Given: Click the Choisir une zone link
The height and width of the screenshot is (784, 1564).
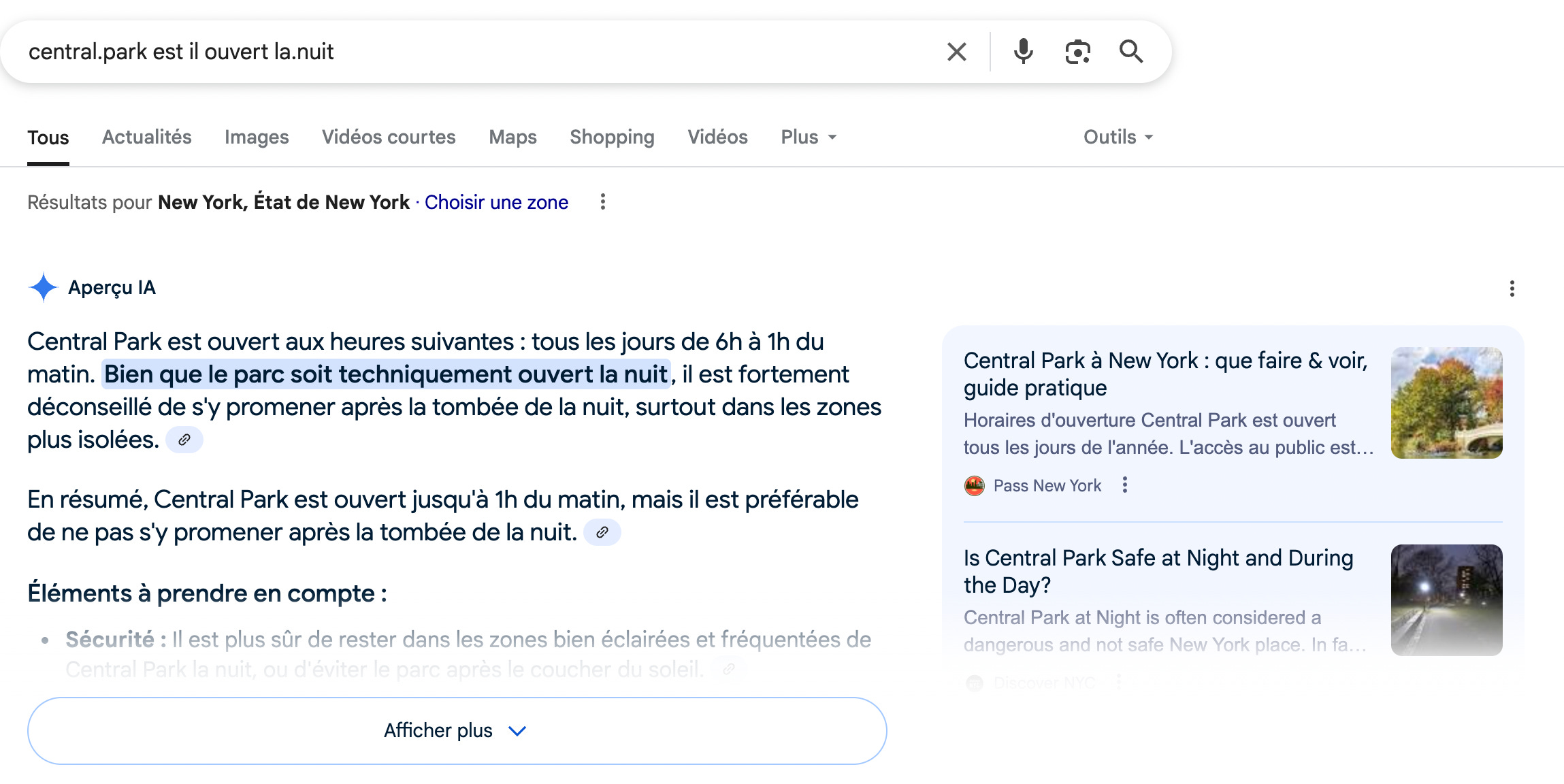Looking at the screenshot, I should click(x=496, y=202).
